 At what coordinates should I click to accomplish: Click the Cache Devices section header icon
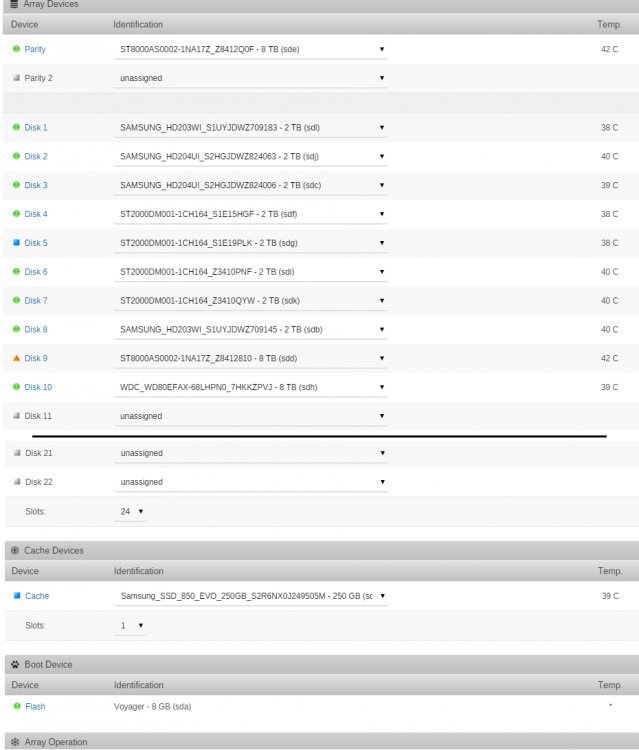(x=15, y=551)
